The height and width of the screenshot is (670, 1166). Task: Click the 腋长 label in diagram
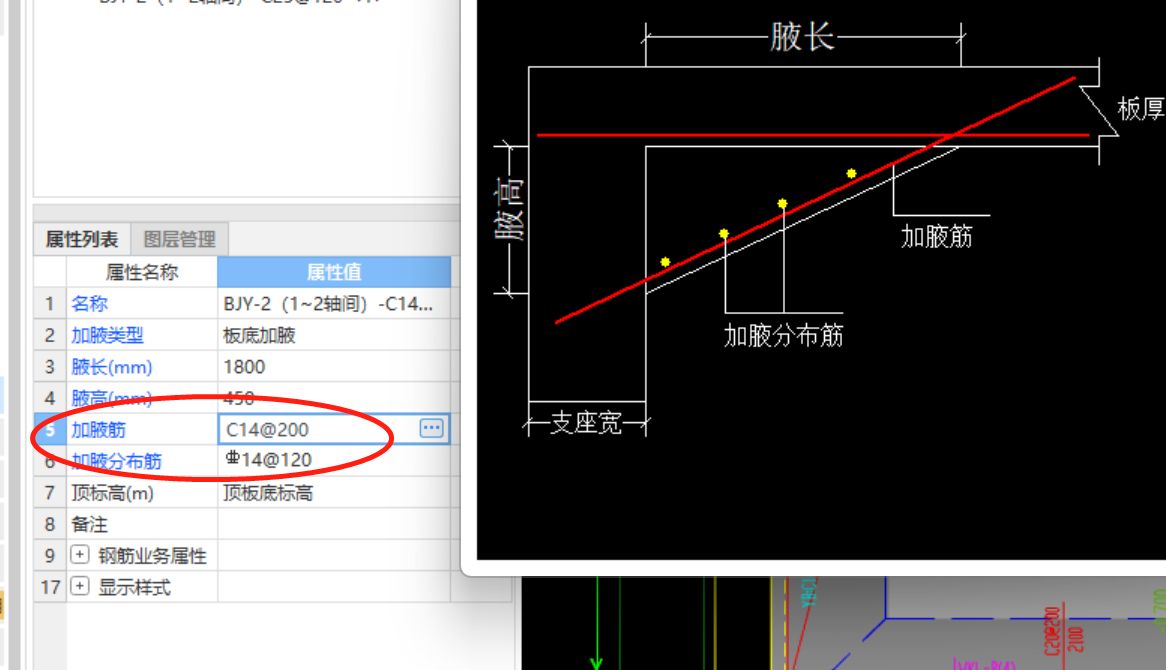(x=802, y=36)
